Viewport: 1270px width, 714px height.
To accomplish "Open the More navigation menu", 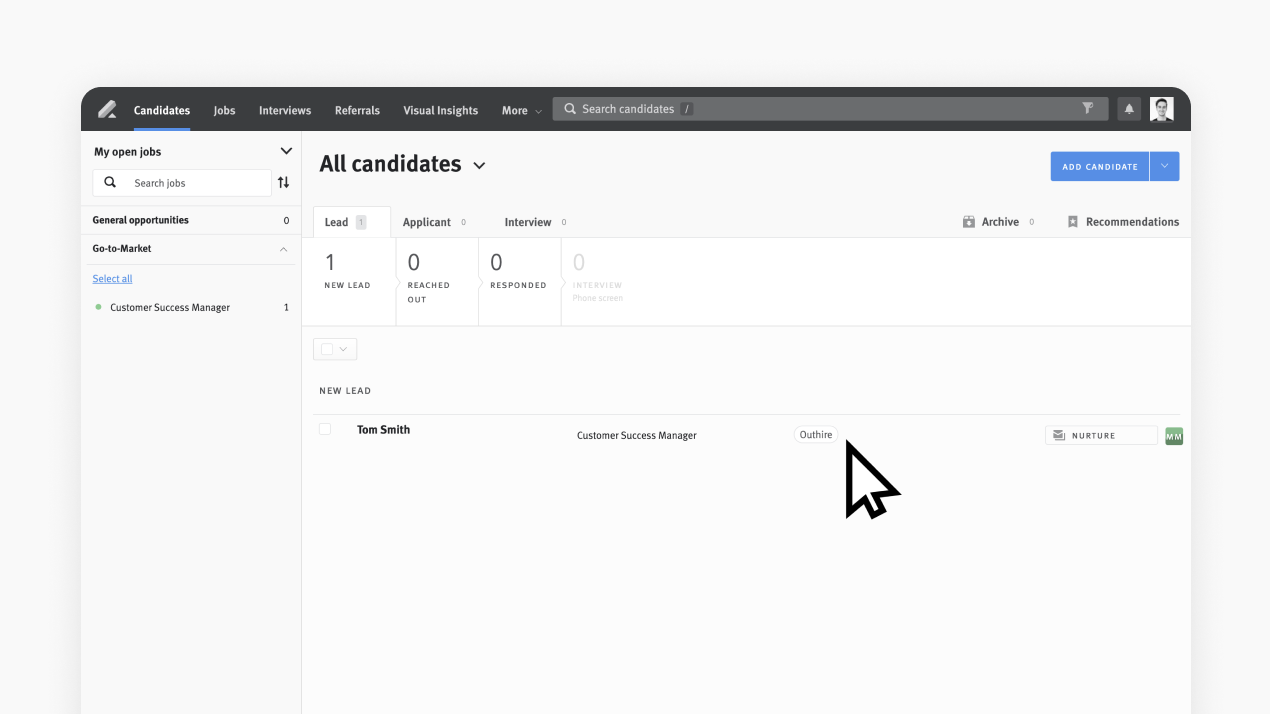I will coord(521,111).
